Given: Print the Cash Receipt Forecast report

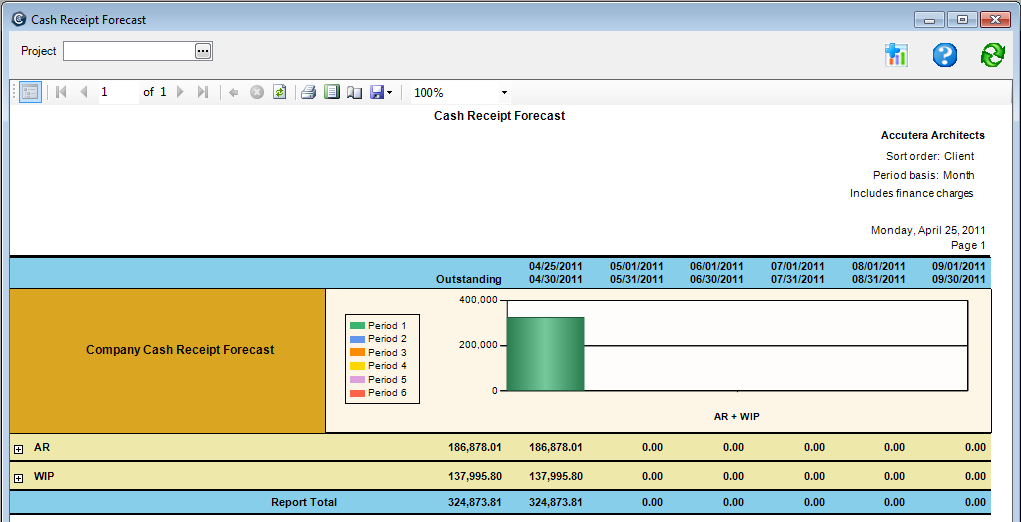Looking at the screenshot, I should [309, 92].
